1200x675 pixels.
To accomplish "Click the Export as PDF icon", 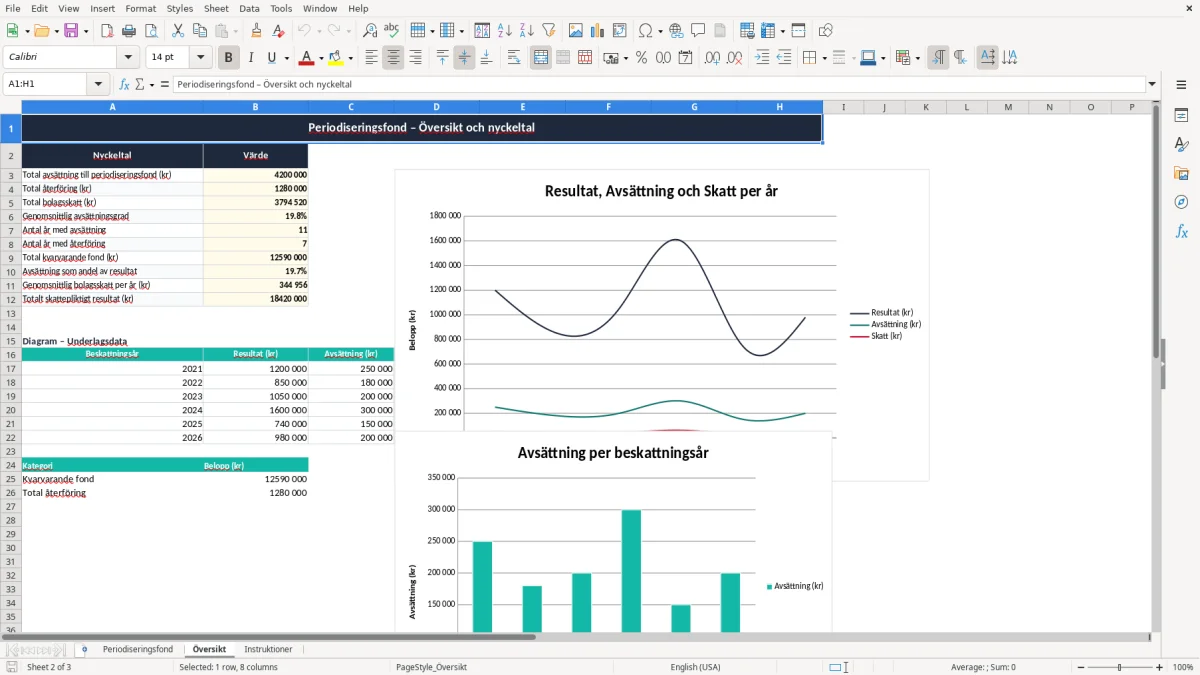I will 107,31.
